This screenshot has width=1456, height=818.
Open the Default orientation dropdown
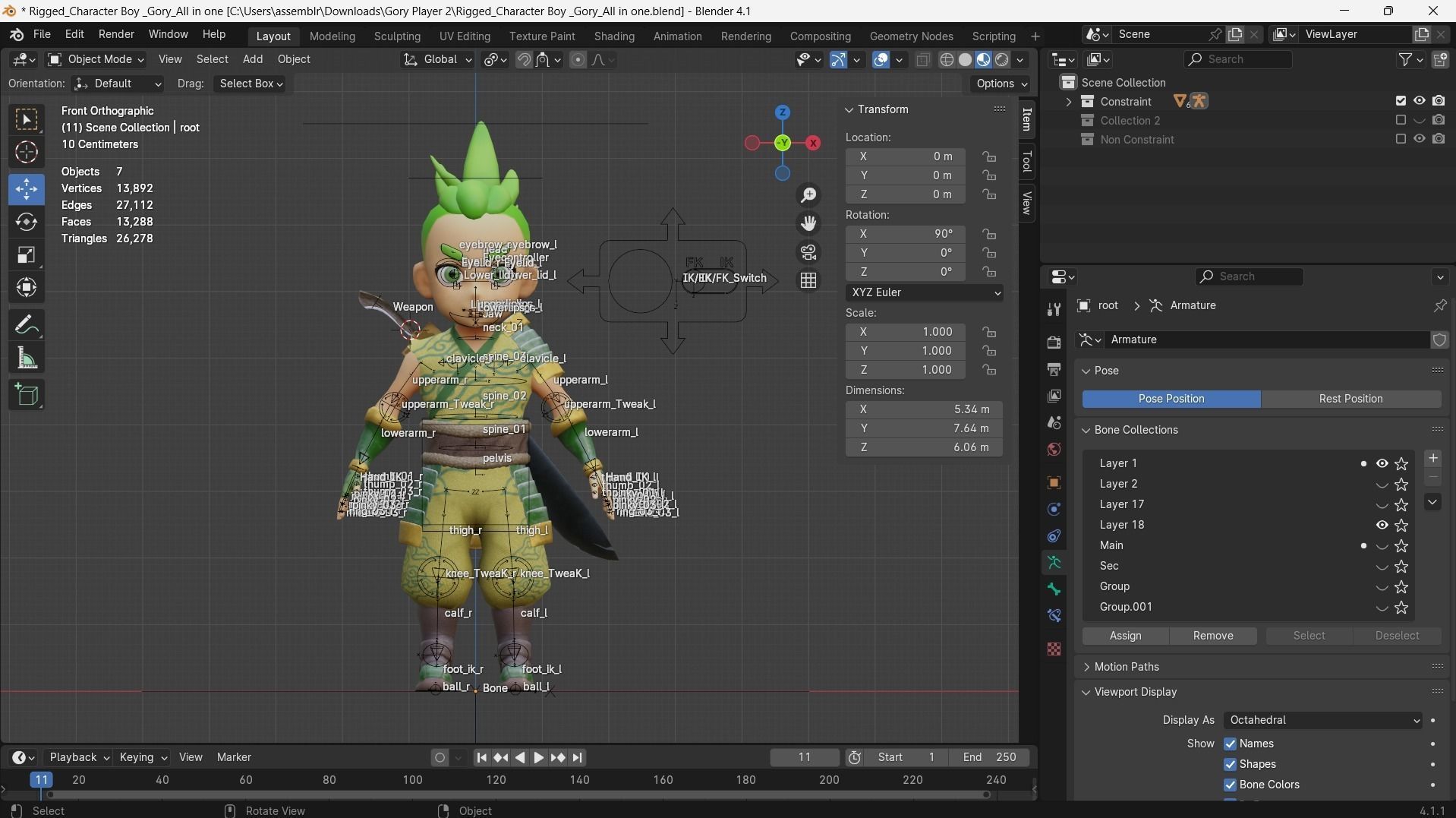point(118,84)
